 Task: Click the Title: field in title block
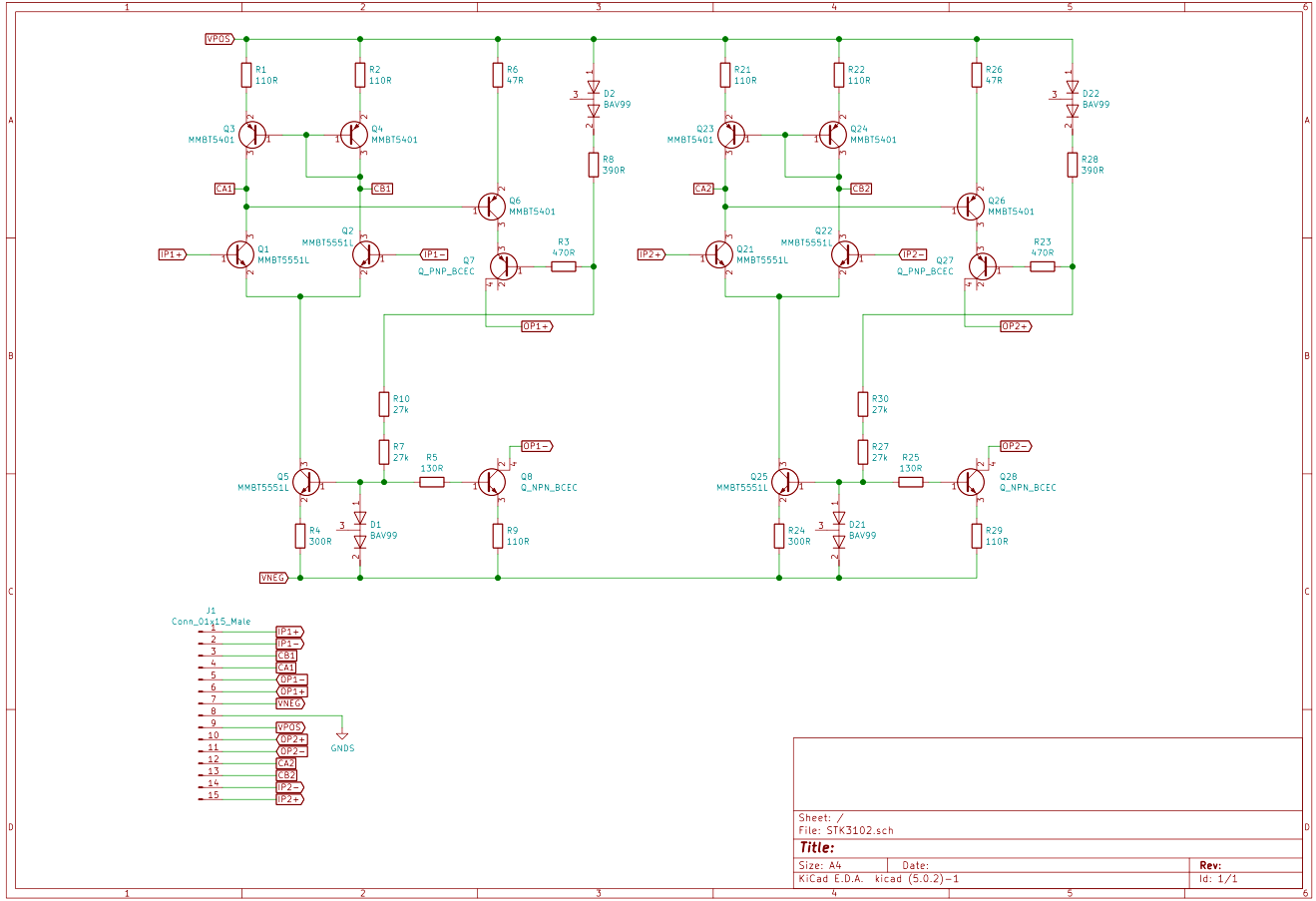click(817, 847)
